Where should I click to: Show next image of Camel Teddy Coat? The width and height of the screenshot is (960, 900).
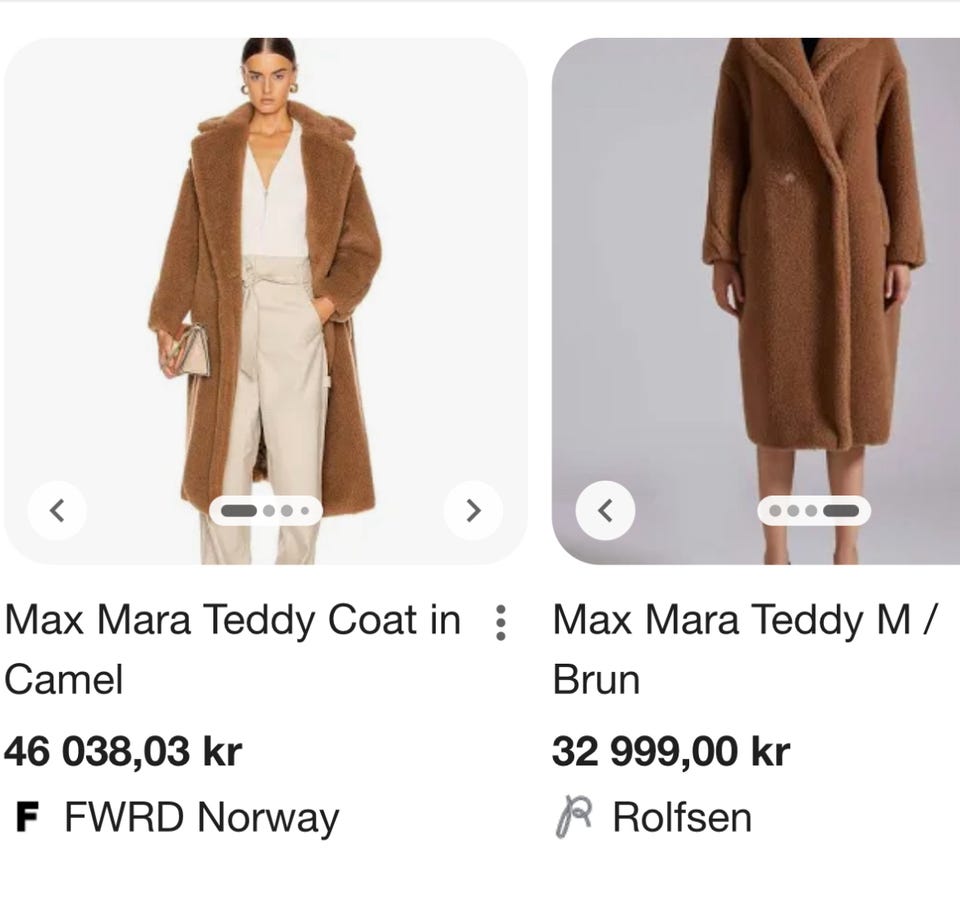473,510
